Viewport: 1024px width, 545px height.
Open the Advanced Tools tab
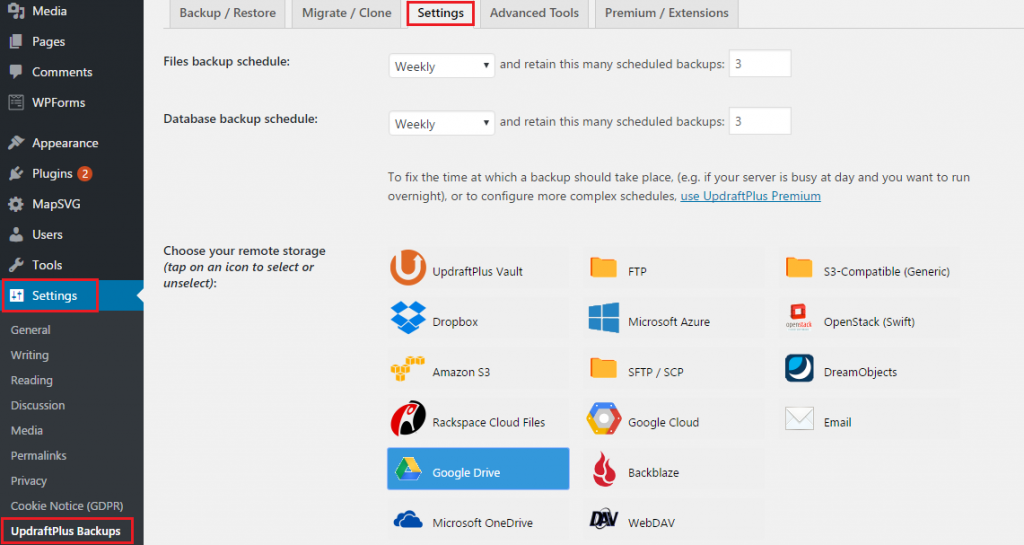(x=534, y=13)
